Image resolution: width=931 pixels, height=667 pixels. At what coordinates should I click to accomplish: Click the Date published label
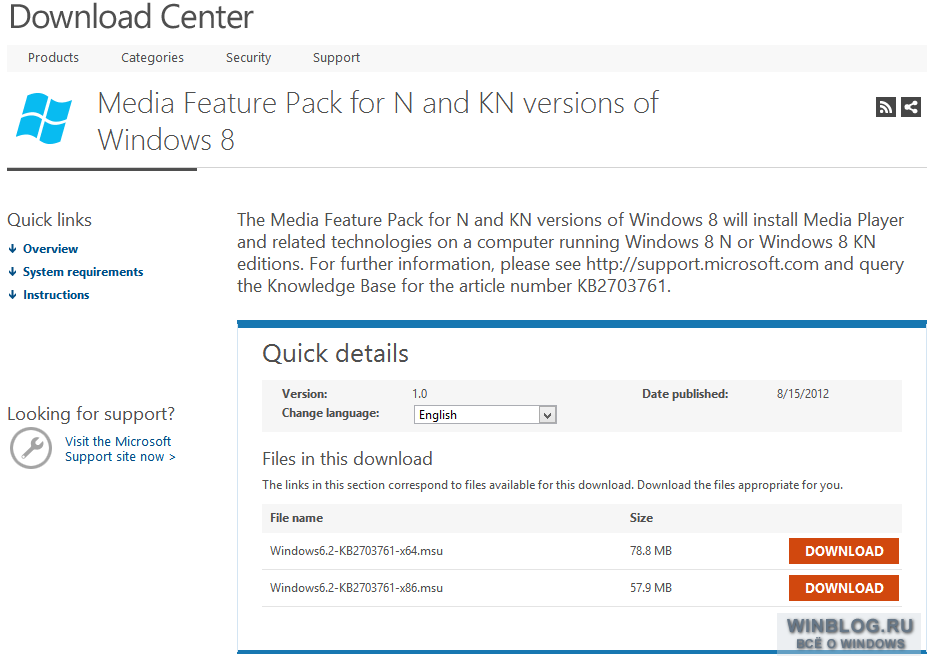pyautogui.click(x=685, y=394)
